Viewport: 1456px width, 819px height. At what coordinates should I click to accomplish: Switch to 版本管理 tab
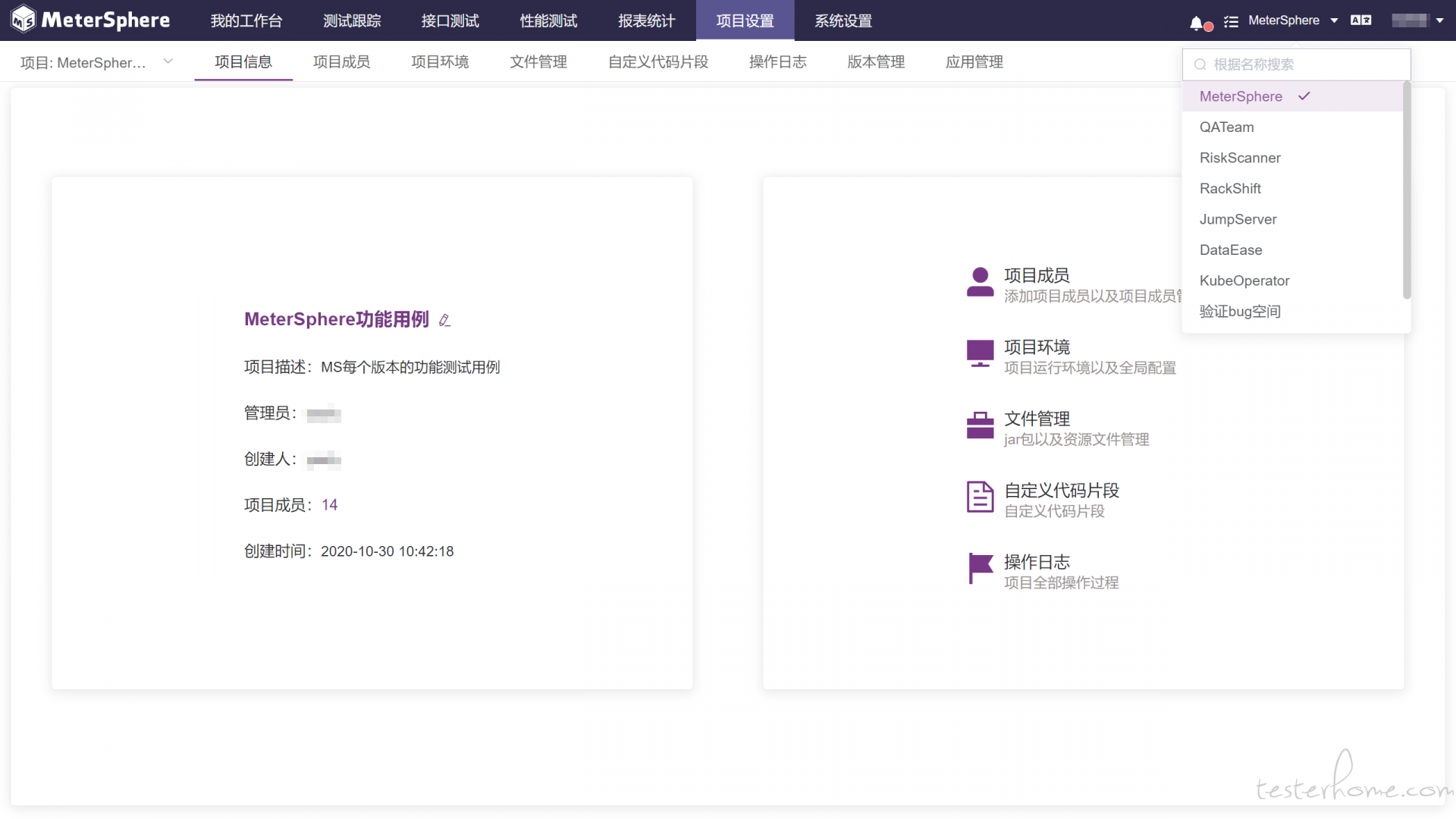[x=876, y=61]
